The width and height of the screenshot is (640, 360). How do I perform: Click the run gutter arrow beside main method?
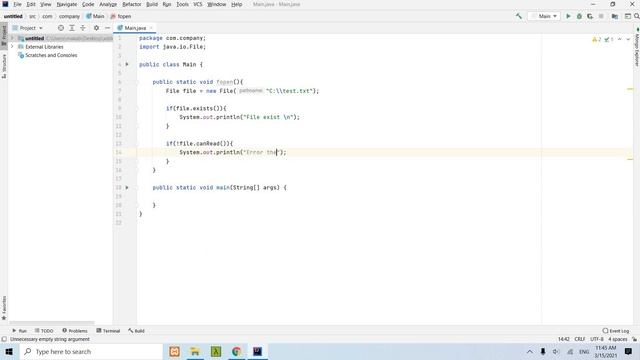127,188
